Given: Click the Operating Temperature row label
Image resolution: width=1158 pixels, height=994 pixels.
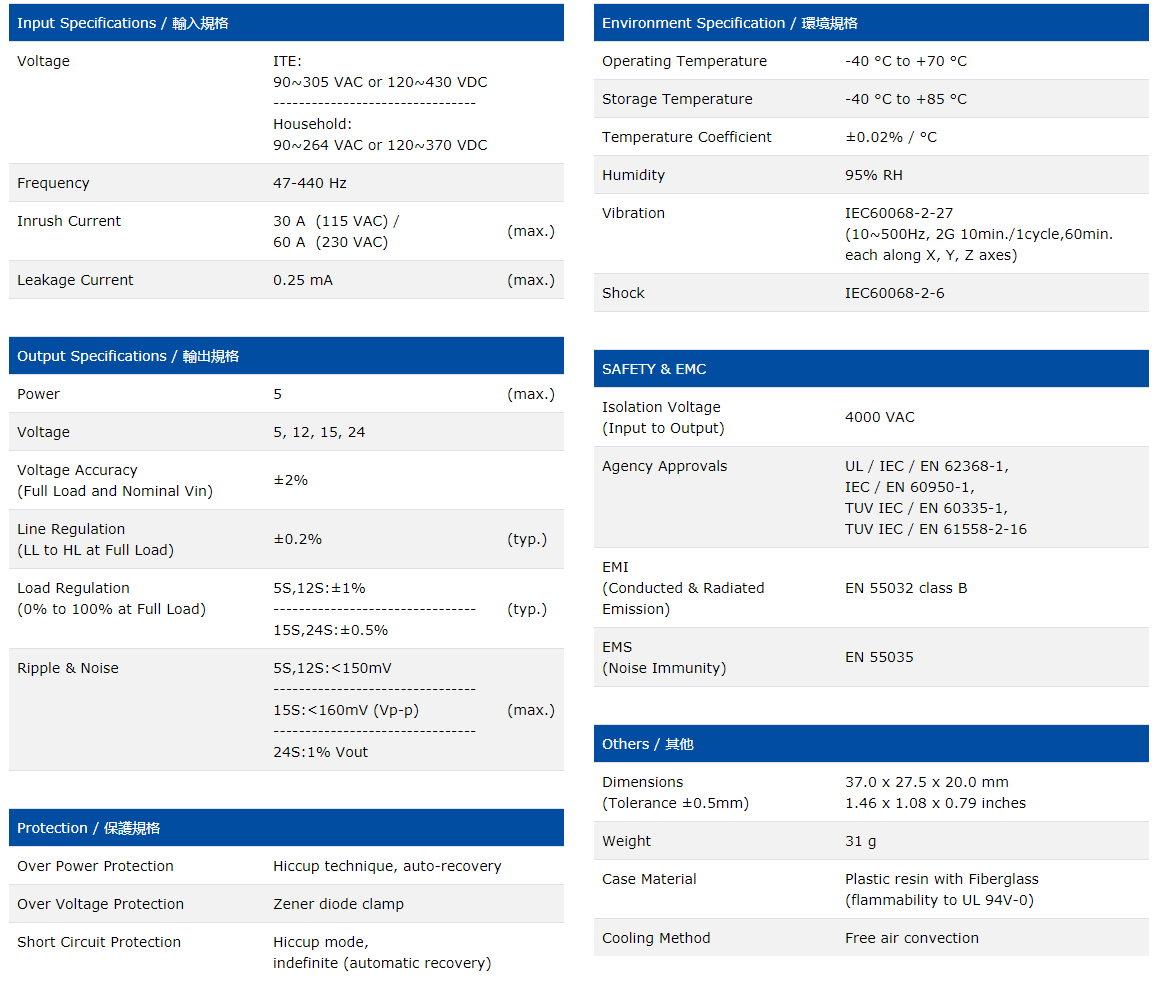Looking at the screenshot, I should click(684, 61).
